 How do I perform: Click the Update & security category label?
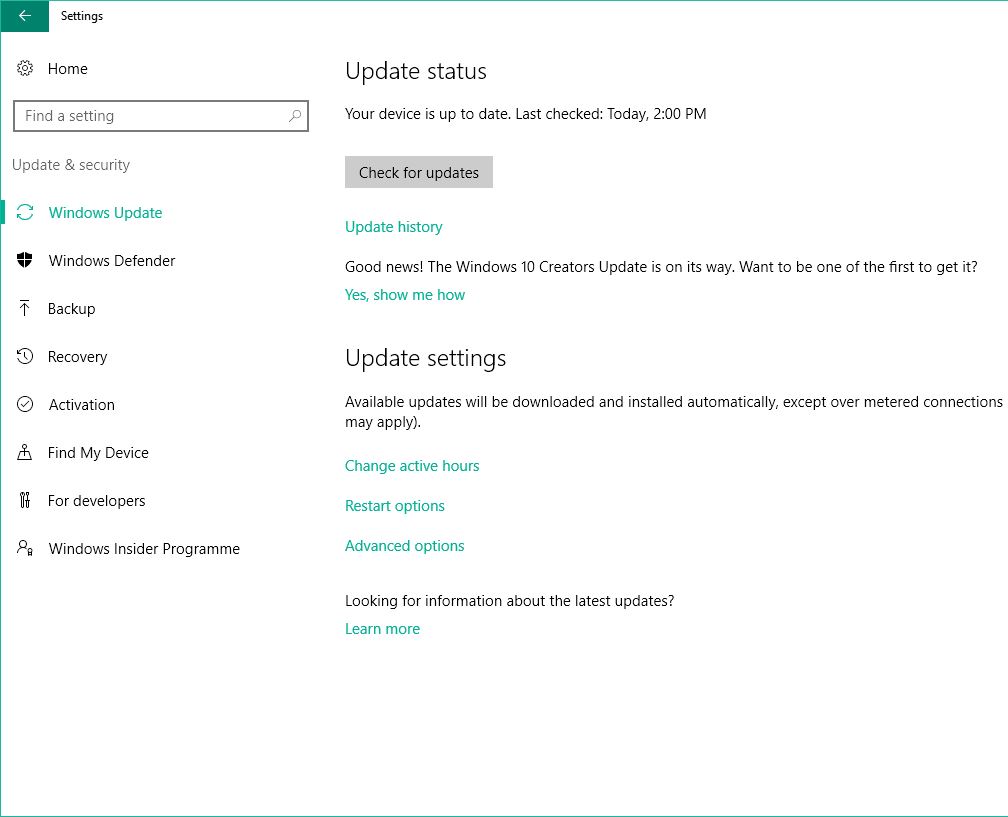(71, 165)
